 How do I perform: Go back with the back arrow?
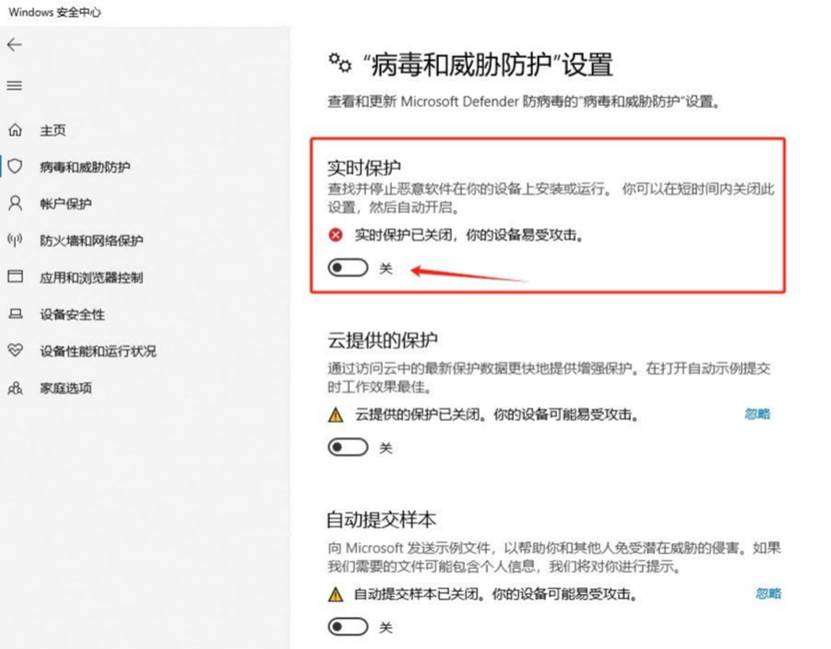[x=15, y=45]
